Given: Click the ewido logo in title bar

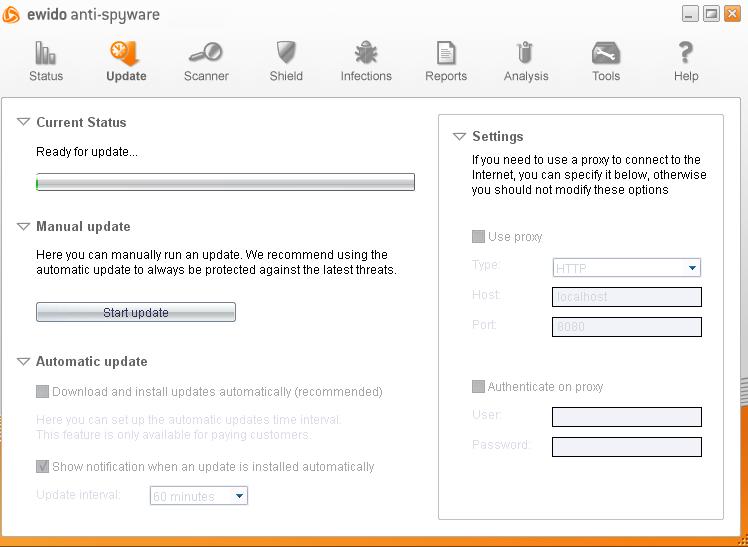Looking at the screenshot, I should click(x=11, y=14).
